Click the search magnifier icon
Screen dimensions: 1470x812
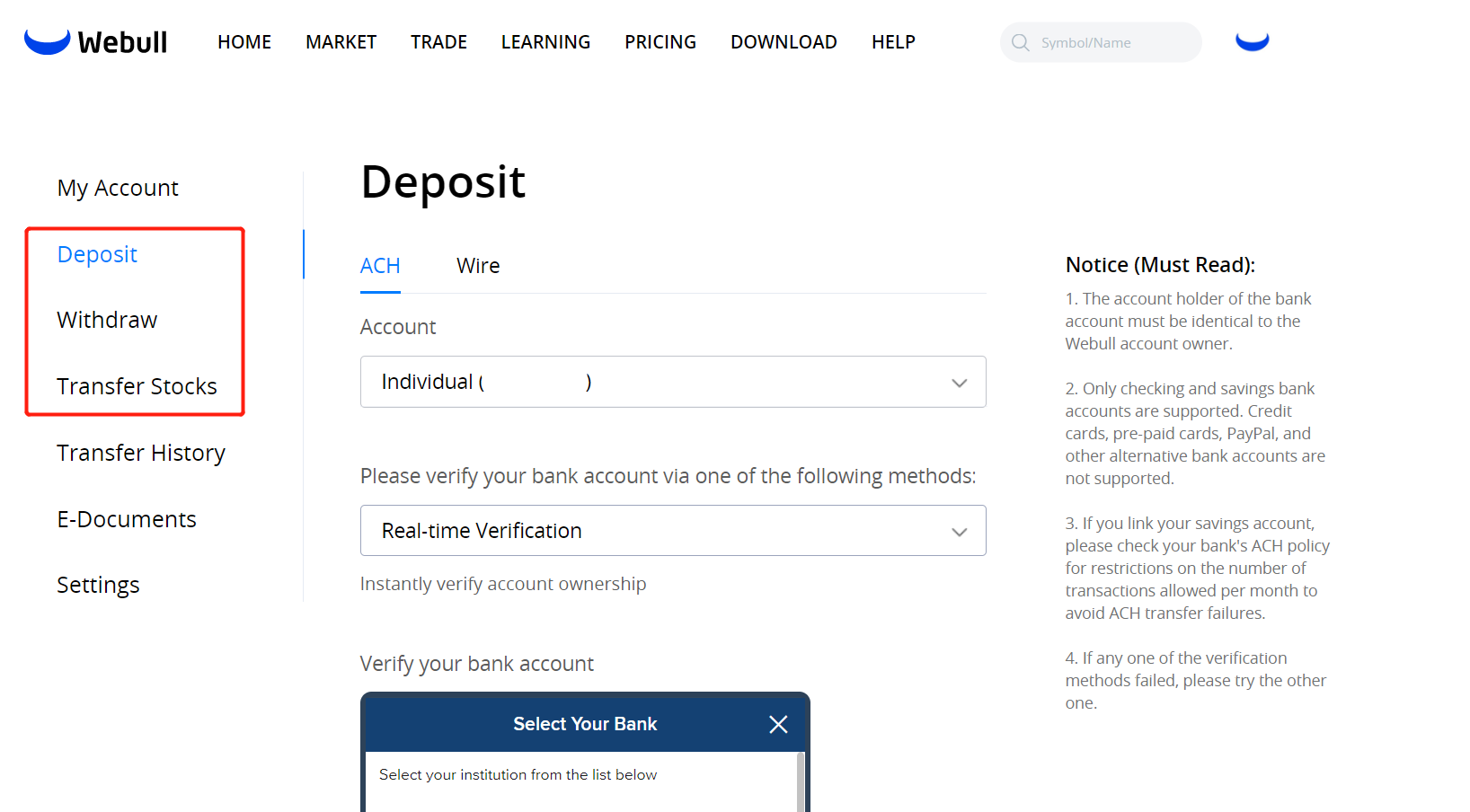click(1021, 42)
